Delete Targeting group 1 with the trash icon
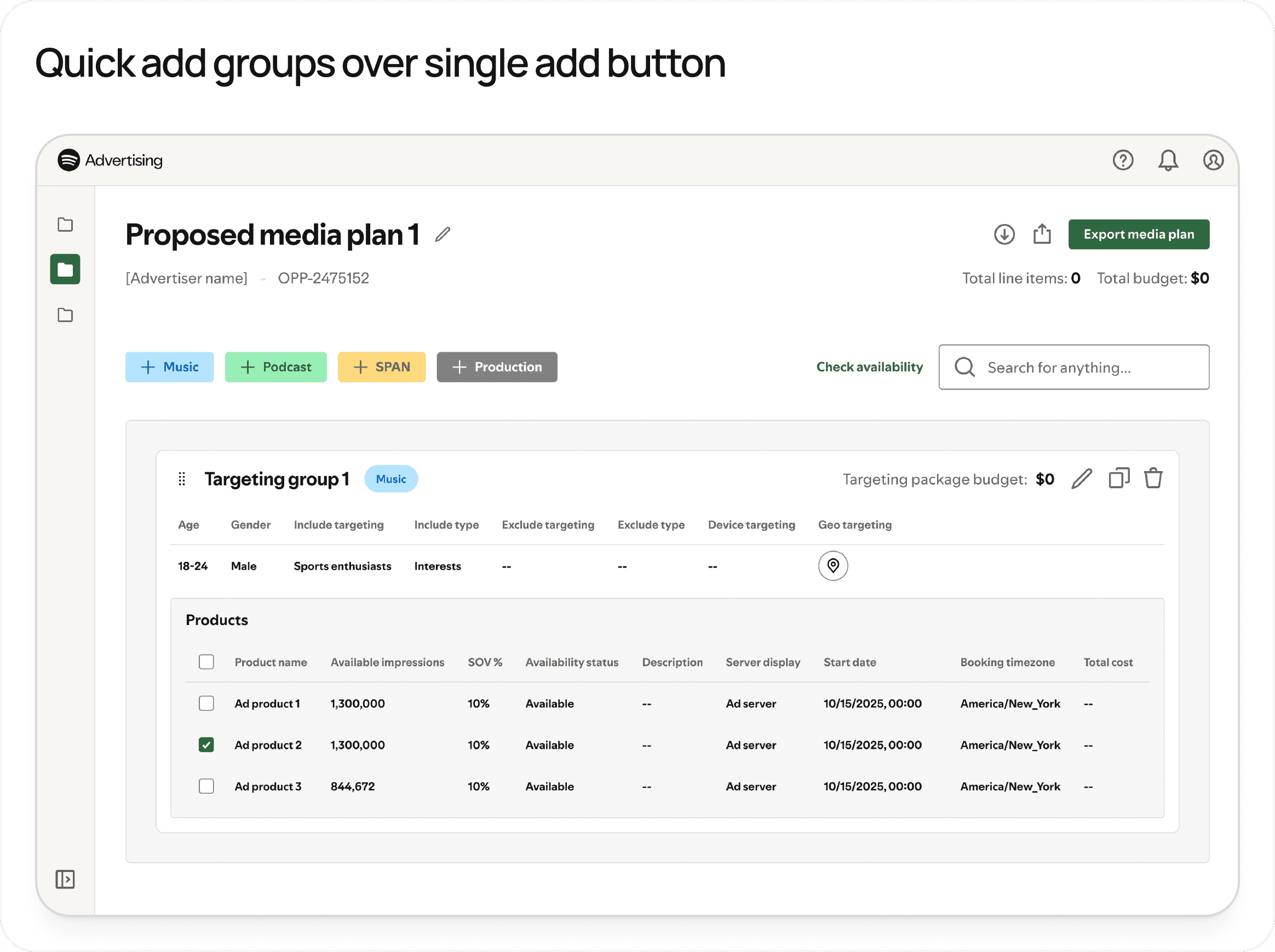The image size is (1275, 952). pyautogui.click(x=1153, y=478)
